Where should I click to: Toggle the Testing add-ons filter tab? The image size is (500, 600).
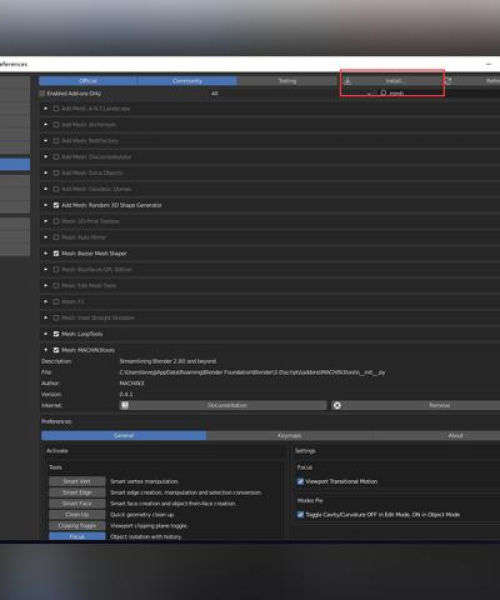tap(287, 81)
